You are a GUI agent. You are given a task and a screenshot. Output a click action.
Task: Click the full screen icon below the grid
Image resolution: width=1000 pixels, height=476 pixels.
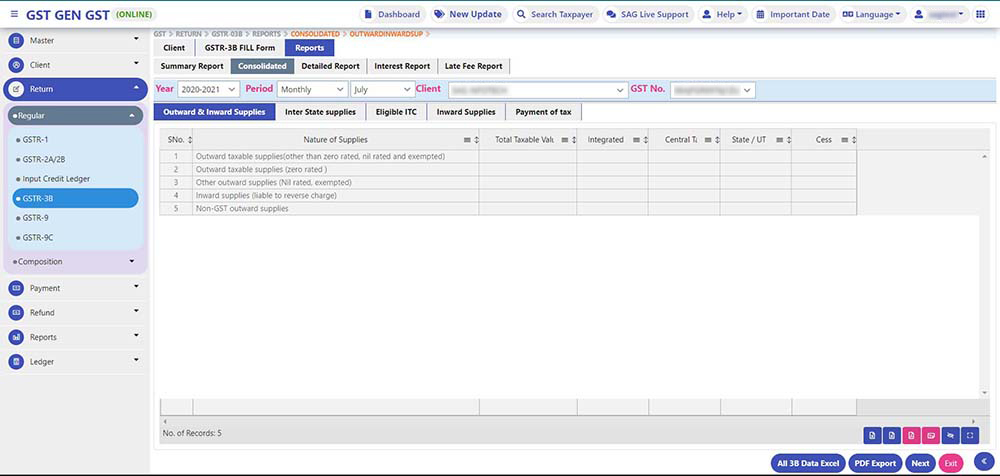[970, 435]
